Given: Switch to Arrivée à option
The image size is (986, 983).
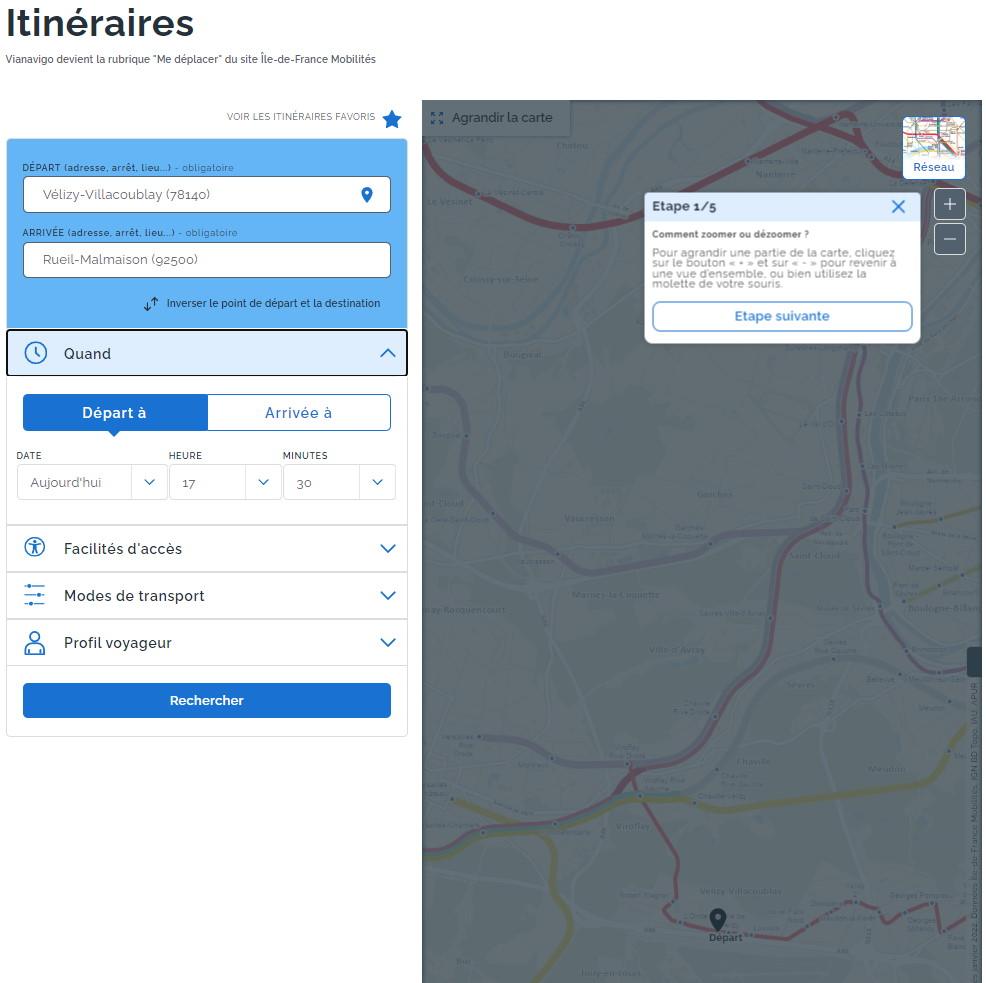Looking at the screenshot, I should [x=298, y=413].
